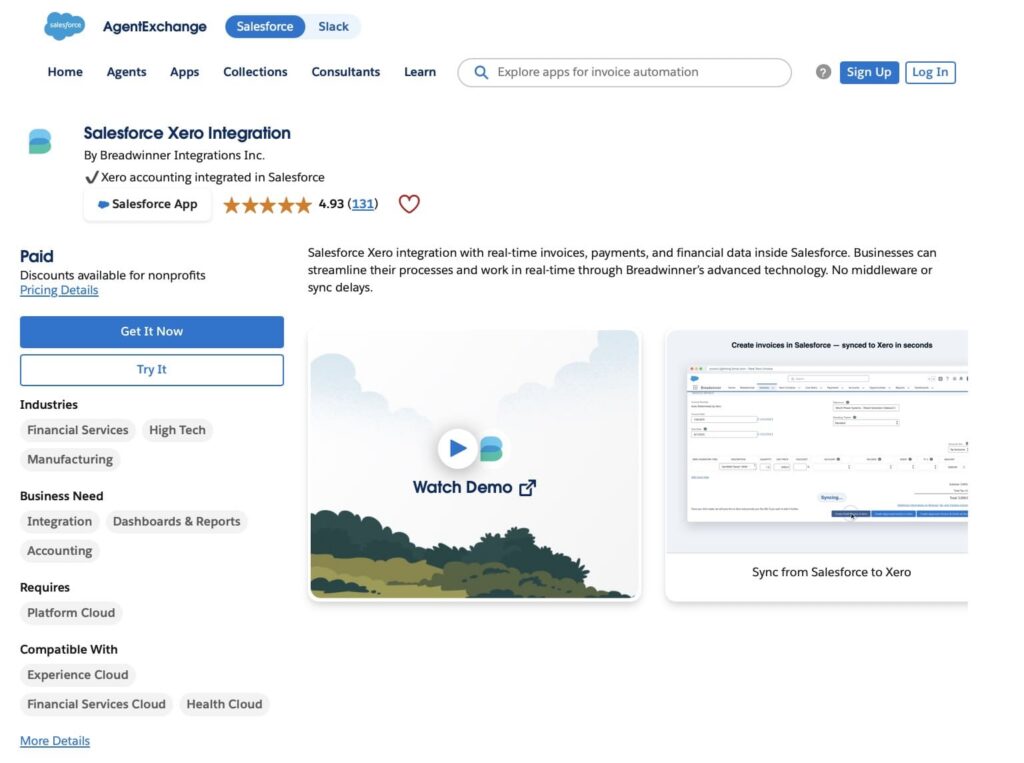Select the Dashboards & Reports tag
This screenshot has height=763, width=1024.
click(x=176, y=521)
